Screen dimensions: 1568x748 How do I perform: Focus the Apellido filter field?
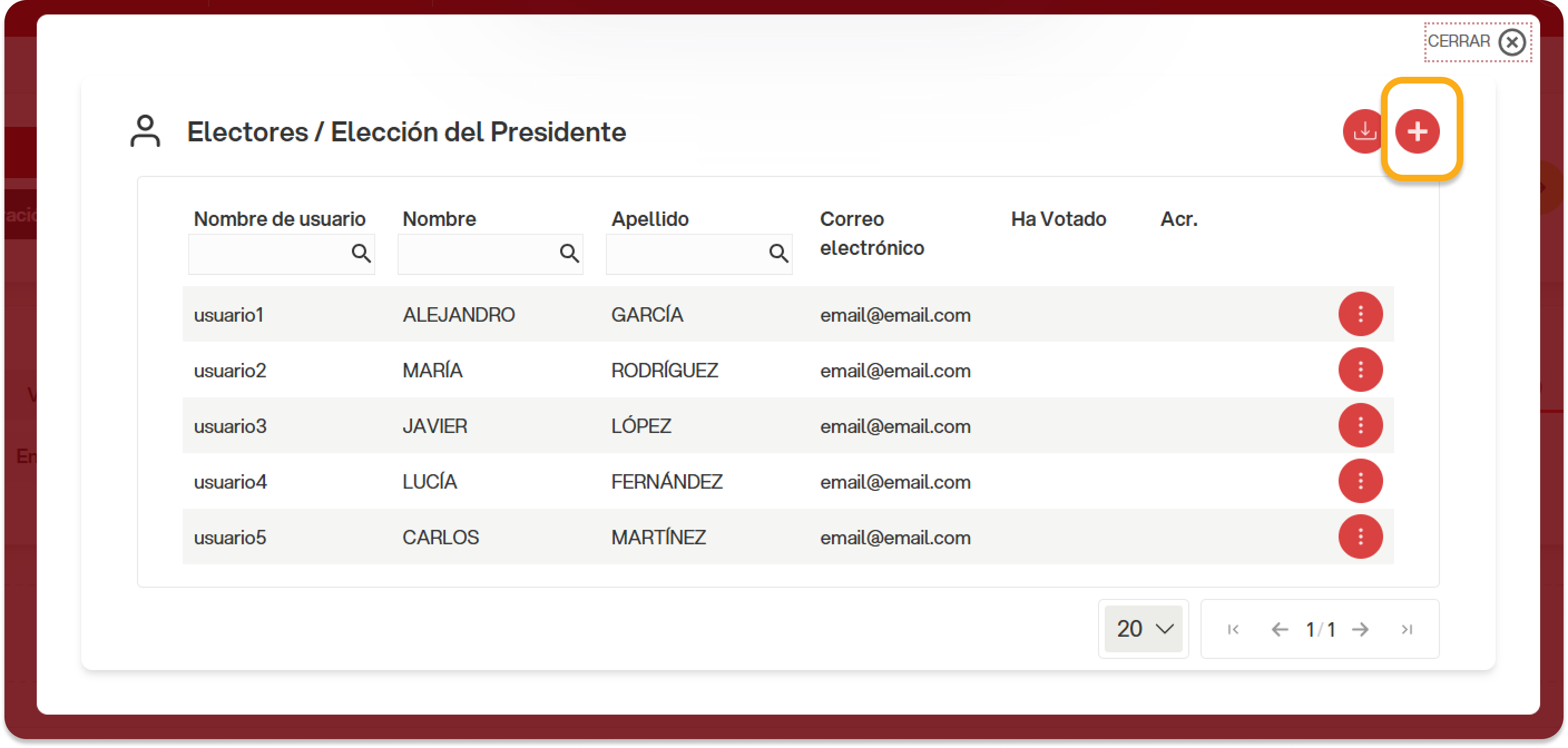(699, 254)
